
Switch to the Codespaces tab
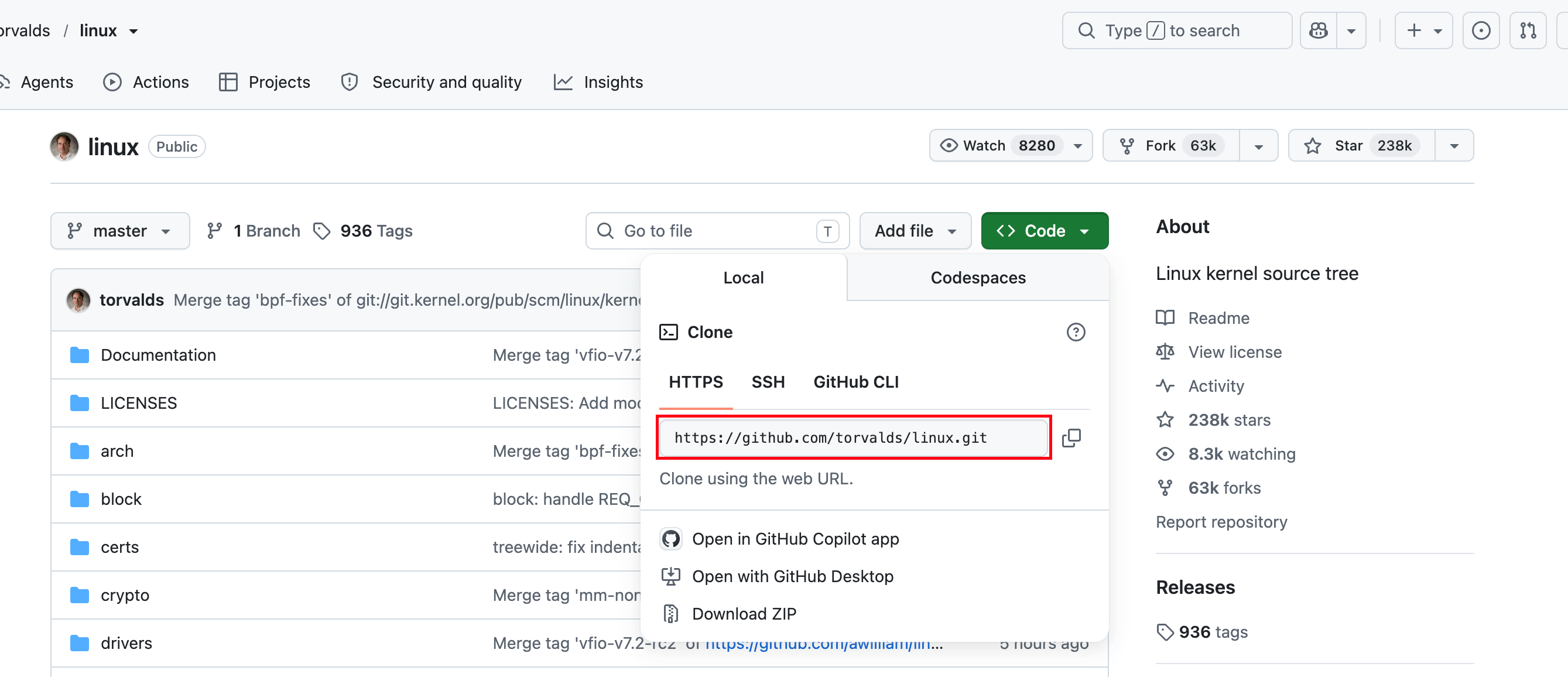coord(978,278)
